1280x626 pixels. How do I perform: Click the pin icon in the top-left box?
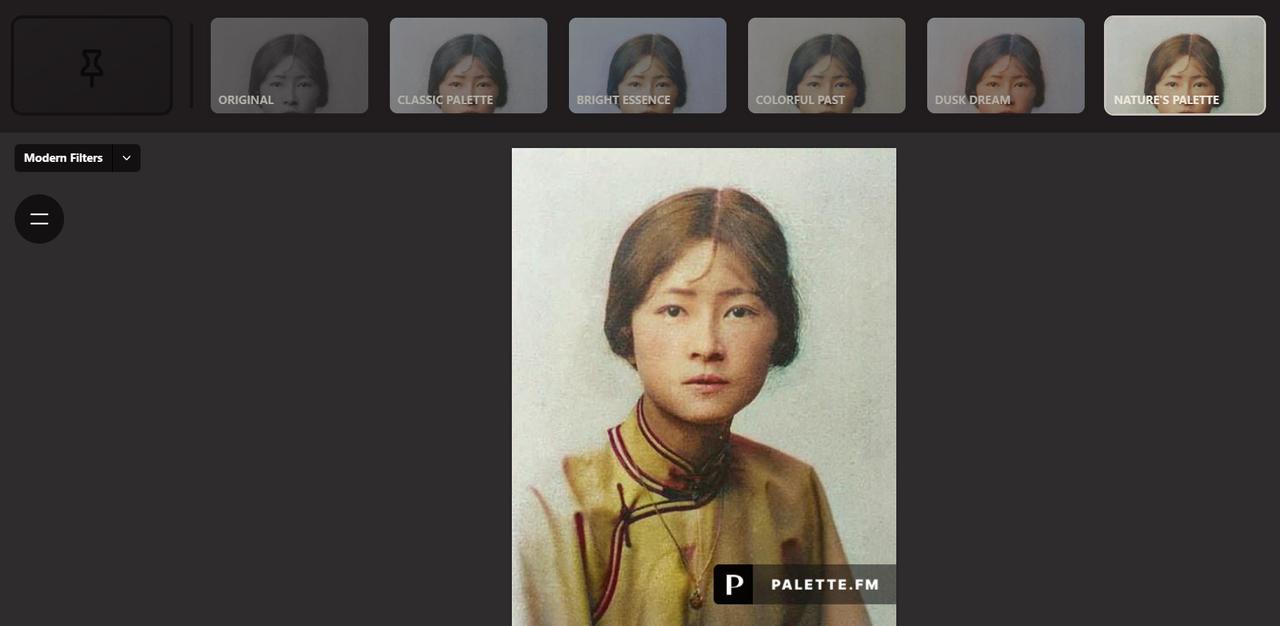click(x=92, y=66)
